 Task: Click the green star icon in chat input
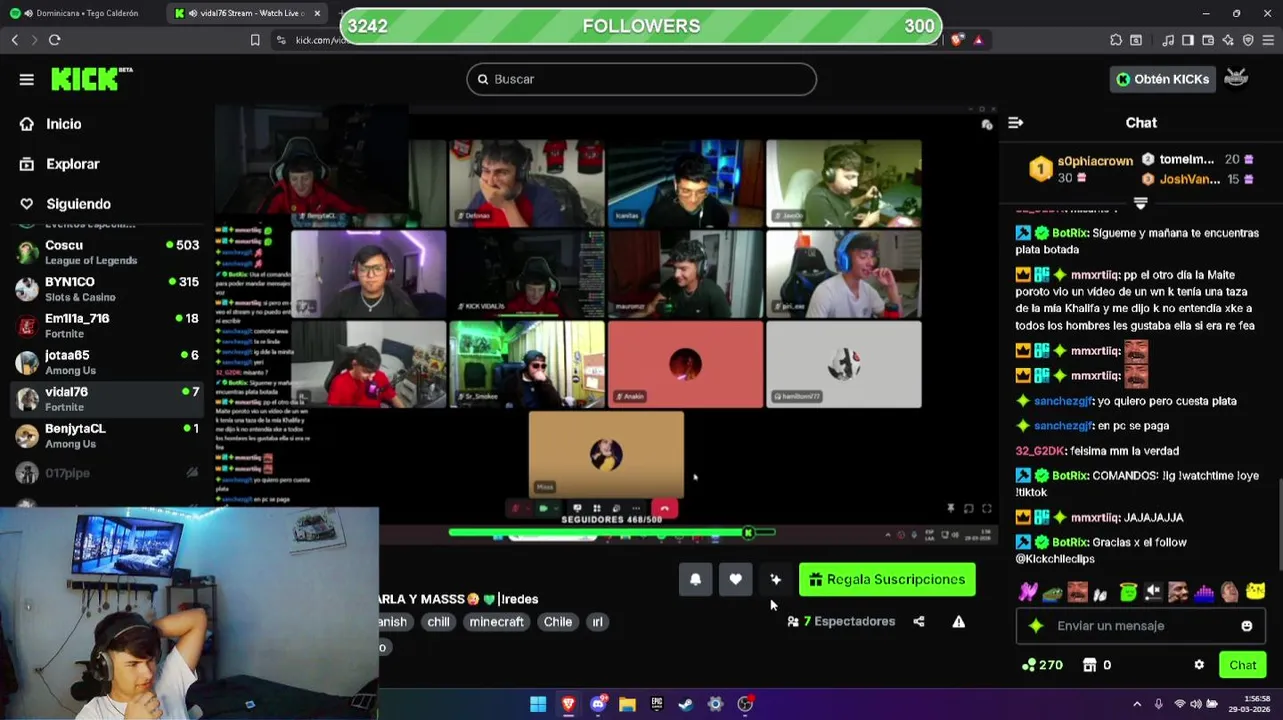coord(1036,626)
